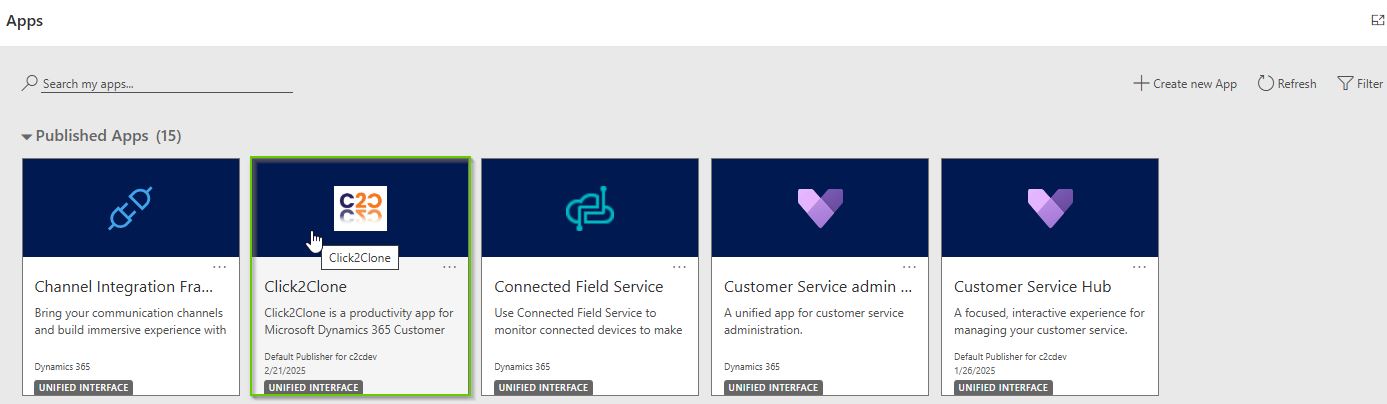Image resolution: width=1387 pixels, height=404 pixels.
Task: Open the Connected Field Service title
Action: click(579, 287)
